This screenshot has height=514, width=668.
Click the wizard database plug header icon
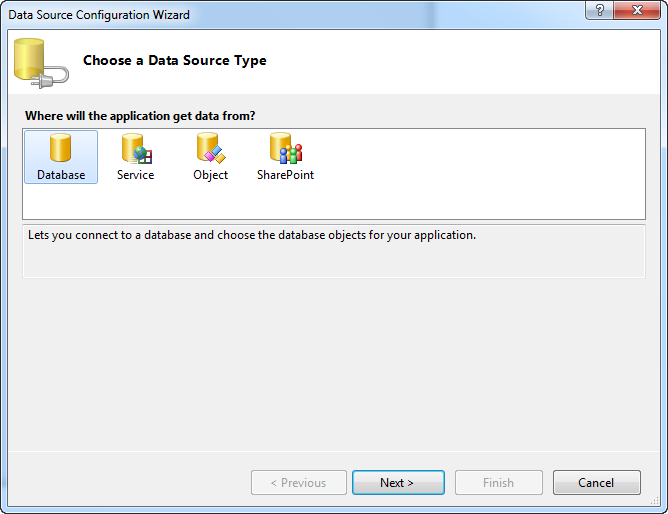point(41,63)
